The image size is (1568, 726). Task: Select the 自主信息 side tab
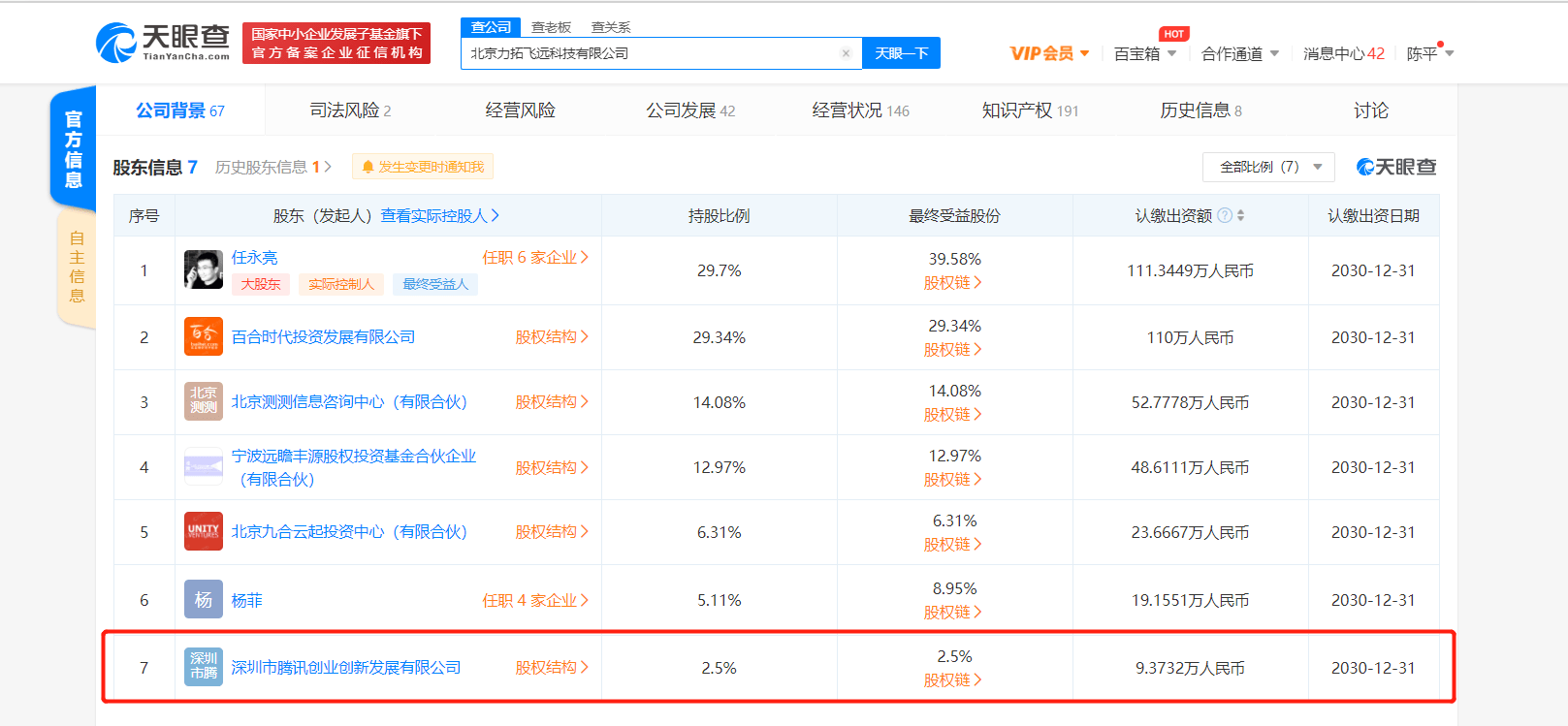[x=77, y=268]
